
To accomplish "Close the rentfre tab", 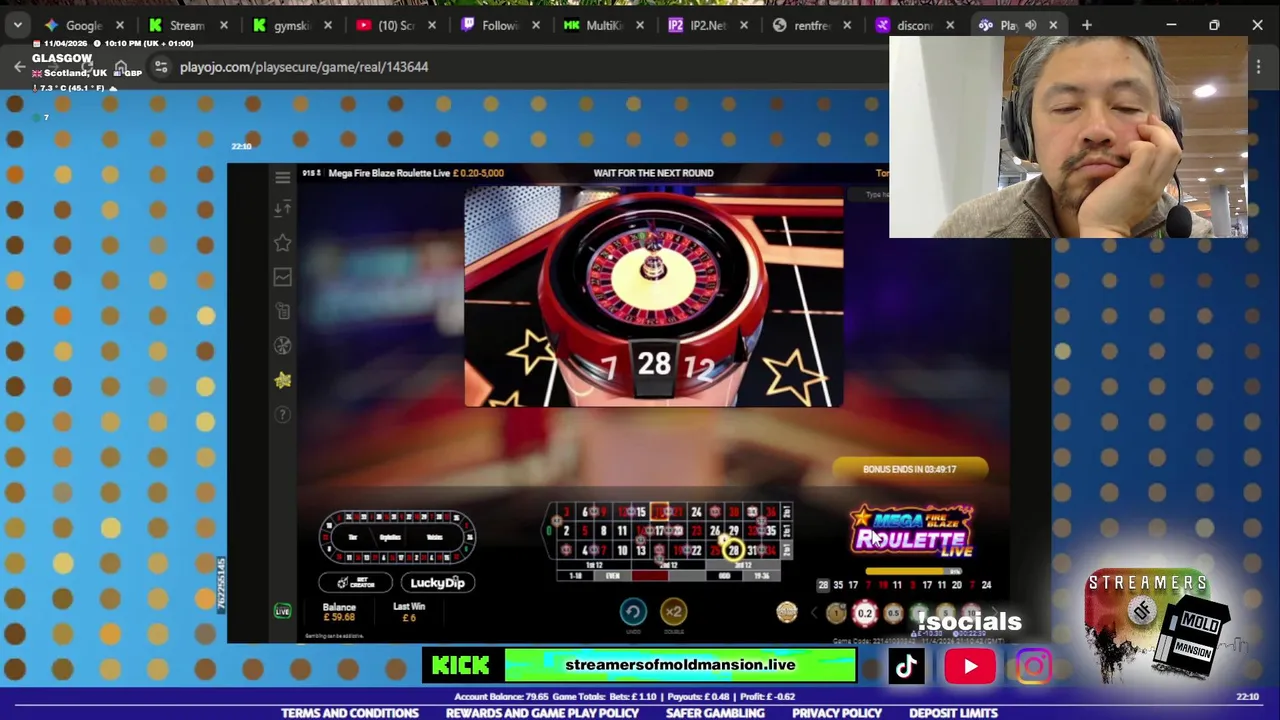I will (848, 25).
